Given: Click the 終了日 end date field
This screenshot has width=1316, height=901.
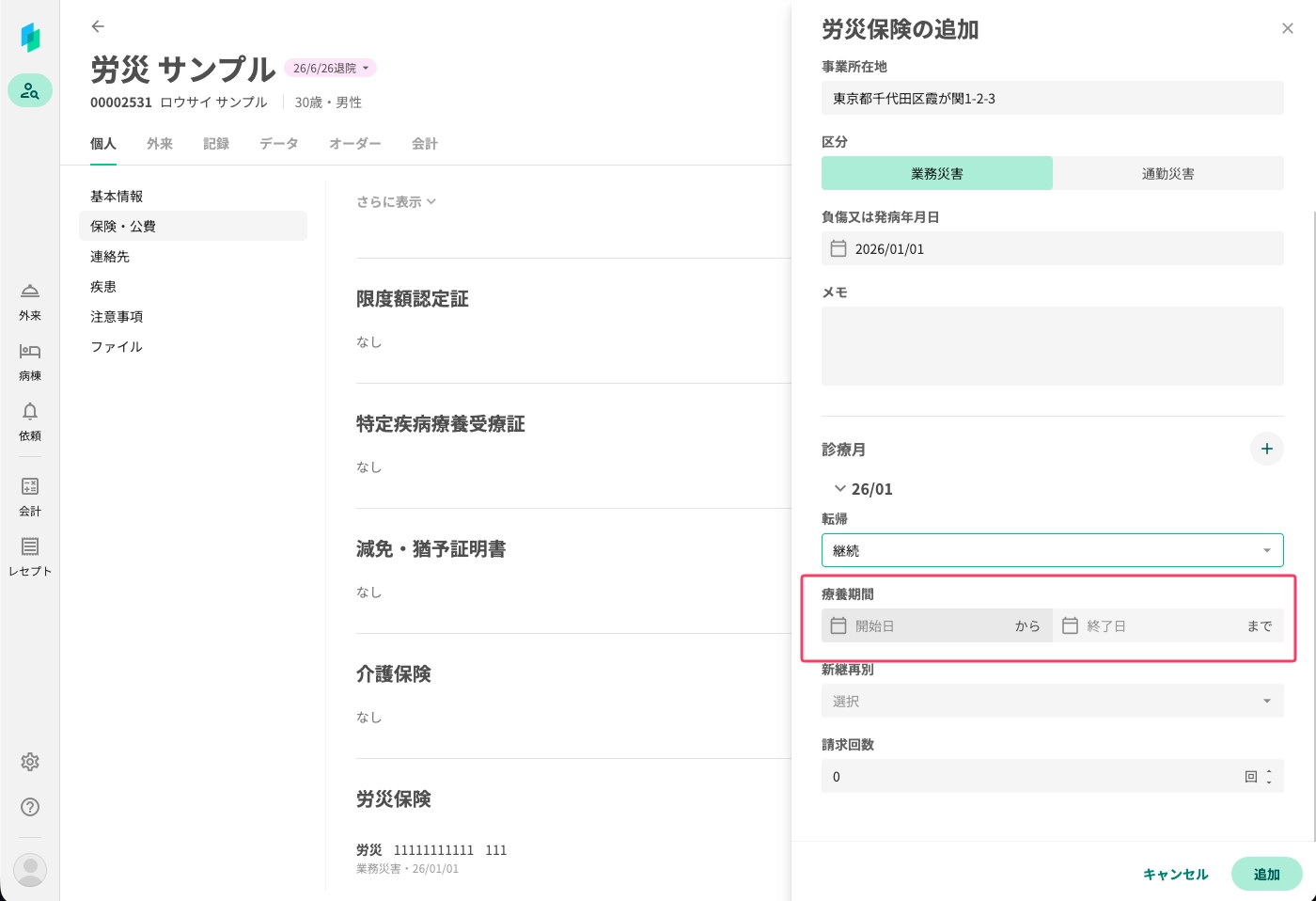Looking at the screenshot, I should click(x=1168, y=625).
